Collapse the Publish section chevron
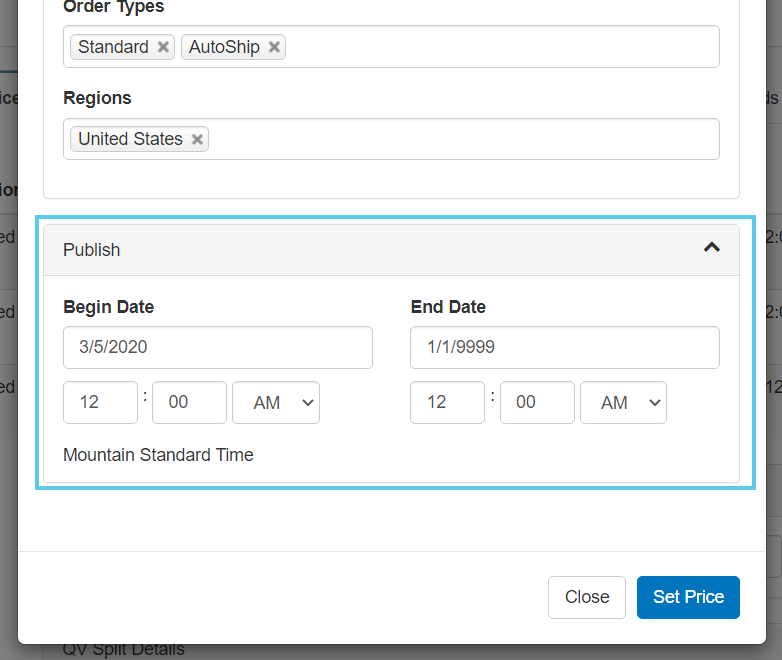This screenshot has width=782, height=660. pyautogui.click(x=712, y=248)
